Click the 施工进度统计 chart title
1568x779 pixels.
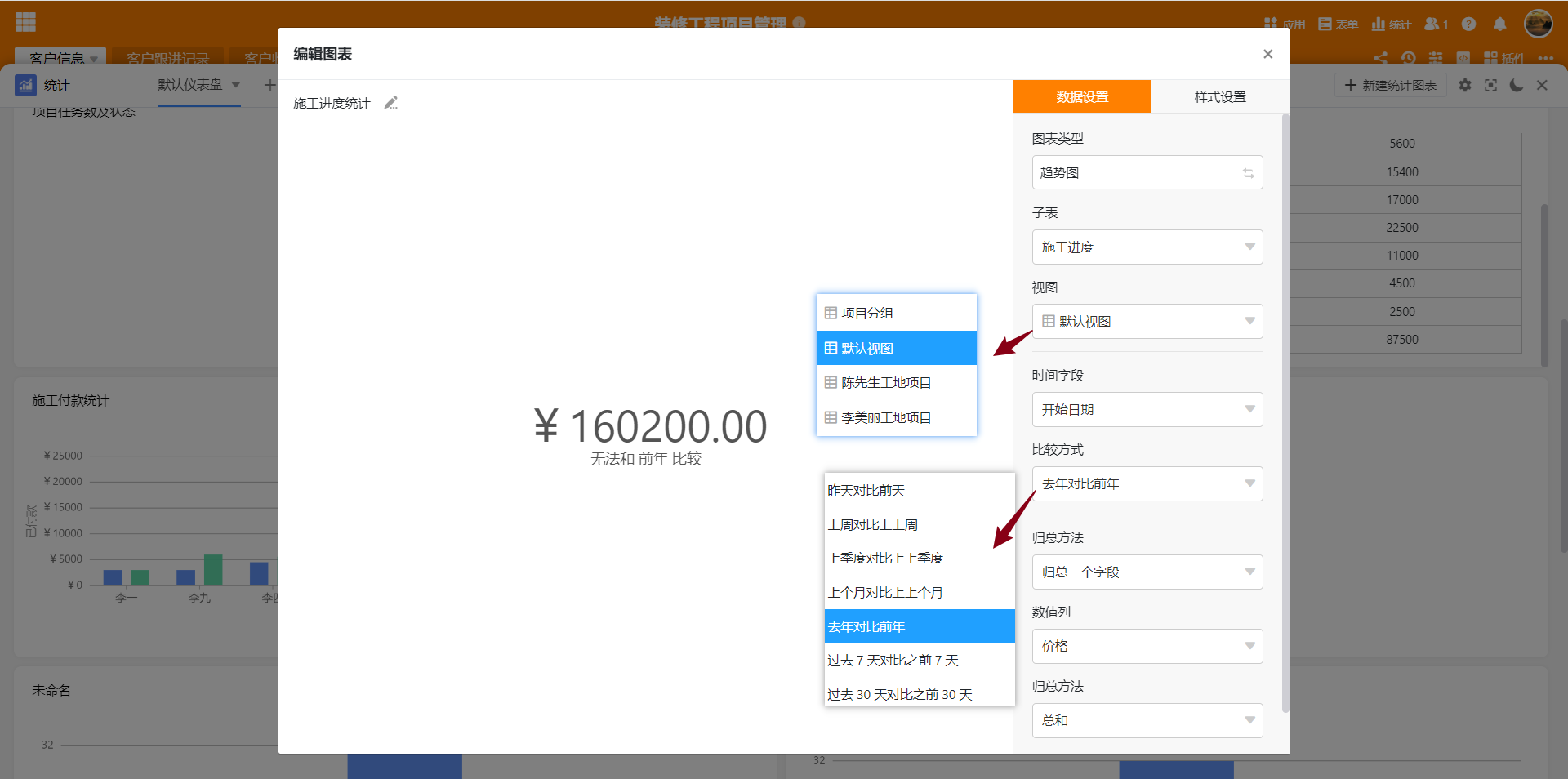pyautogui.click(x=332, y=103)
